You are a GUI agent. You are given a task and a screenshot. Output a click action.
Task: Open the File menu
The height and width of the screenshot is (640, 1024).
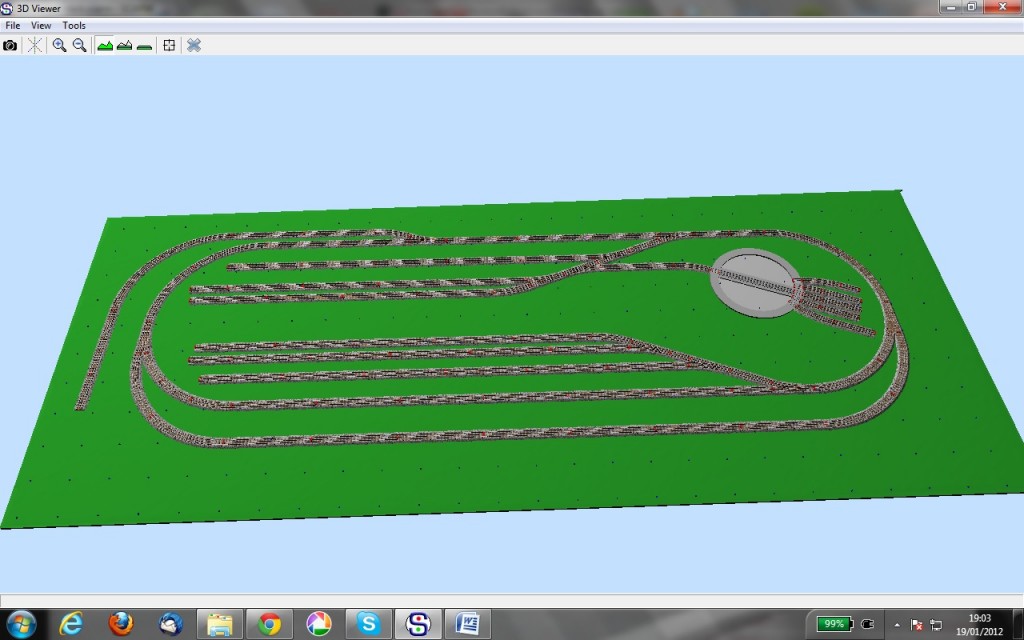pos(13,25)
